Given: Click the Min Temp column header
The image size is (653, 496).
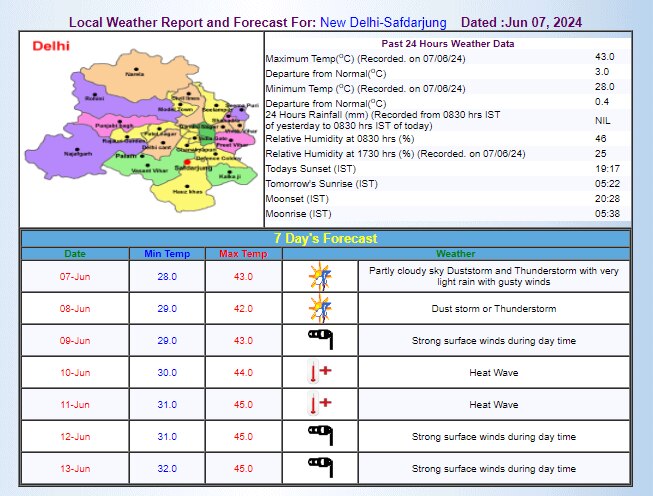Looking at the screenshot, I should (x=167, y=254).
